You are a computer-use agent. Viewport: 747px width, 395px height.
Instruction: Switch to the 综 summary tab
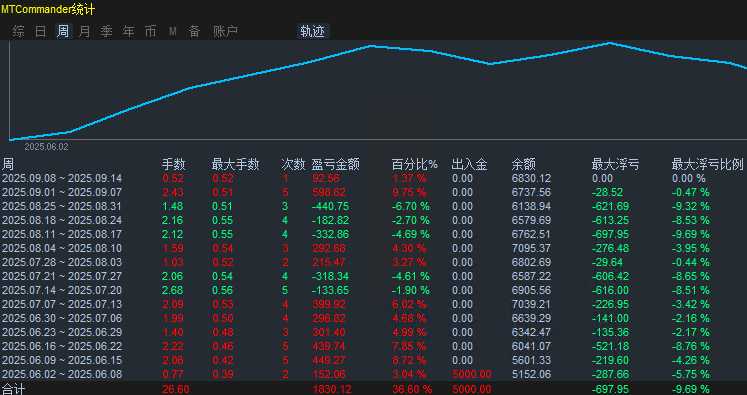[x=19, y=32]
